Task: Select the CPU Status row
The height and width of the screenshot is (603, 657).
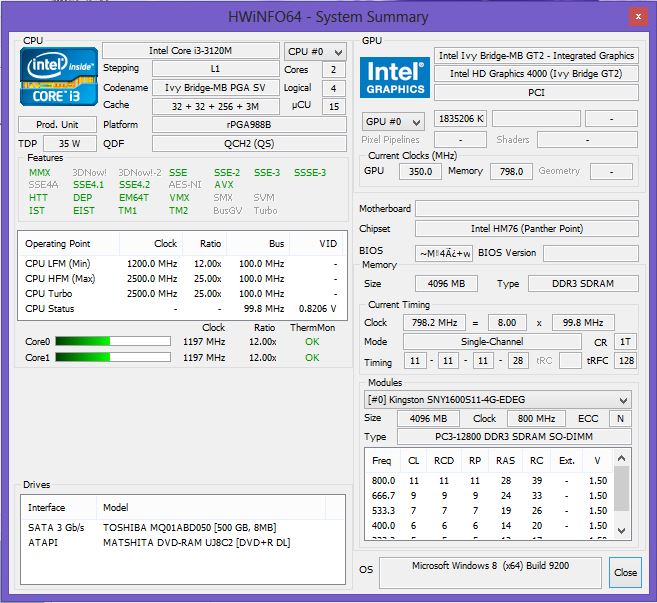Action: 181,309
